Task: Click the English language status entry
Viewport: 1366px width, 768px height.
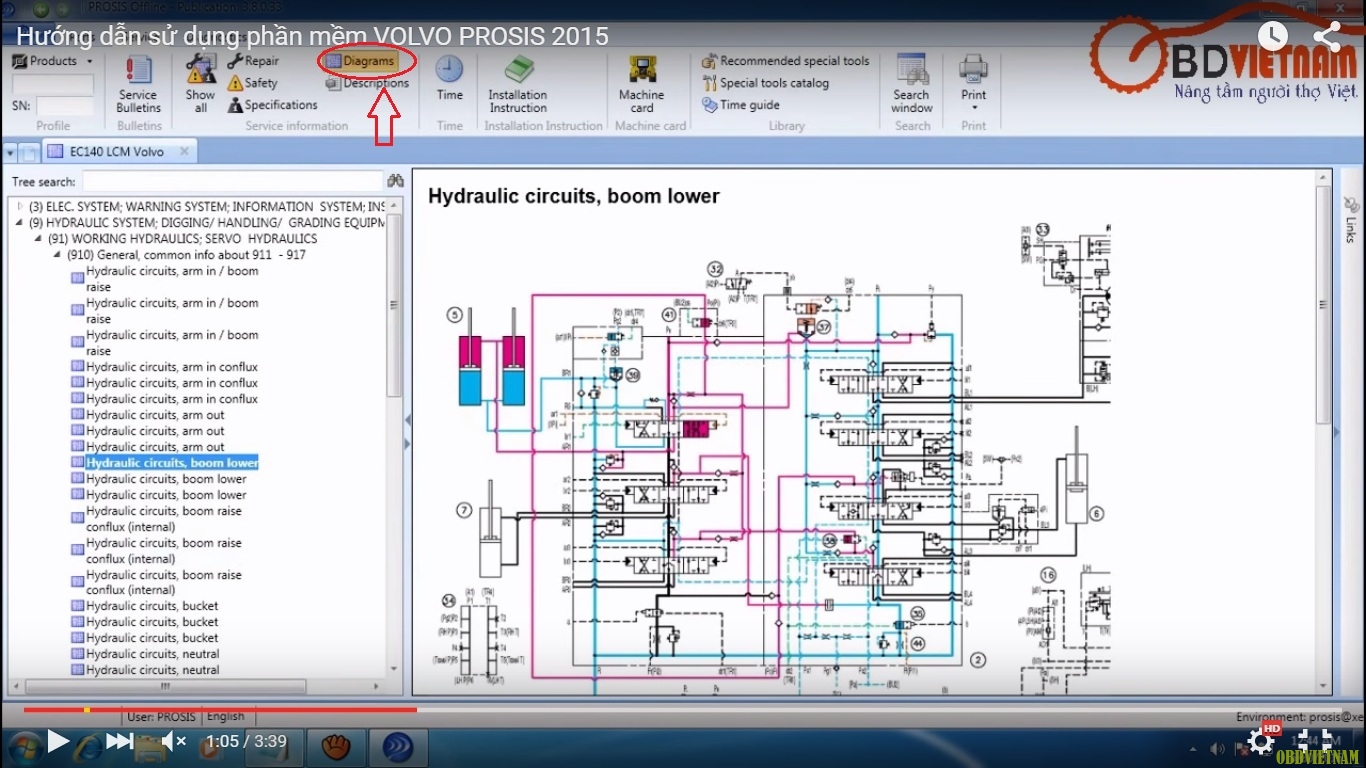Action: (x=225, y=716)
